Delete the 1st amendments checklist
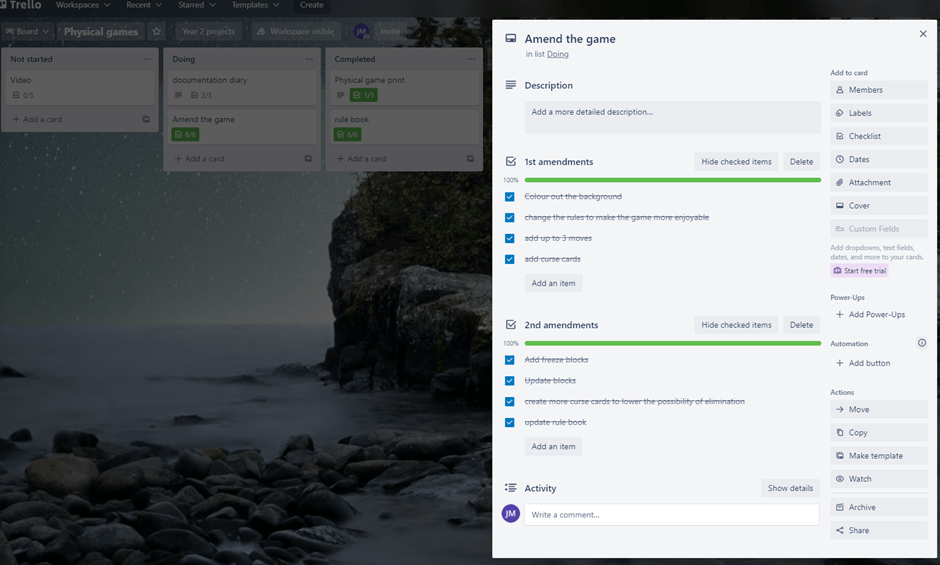This screenshot has height=565, width=940. click(x=801, y=162)
